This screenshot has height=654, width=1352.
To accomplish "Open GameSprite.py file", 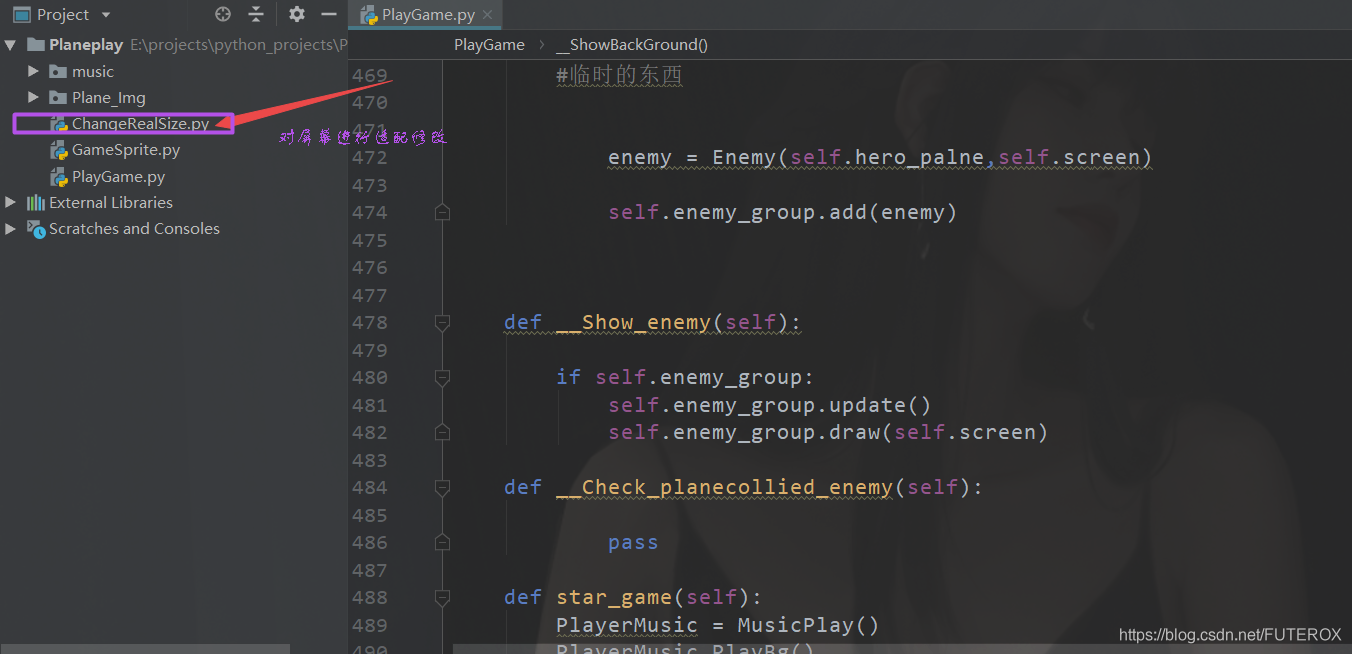I will click(x=126, y=150).
